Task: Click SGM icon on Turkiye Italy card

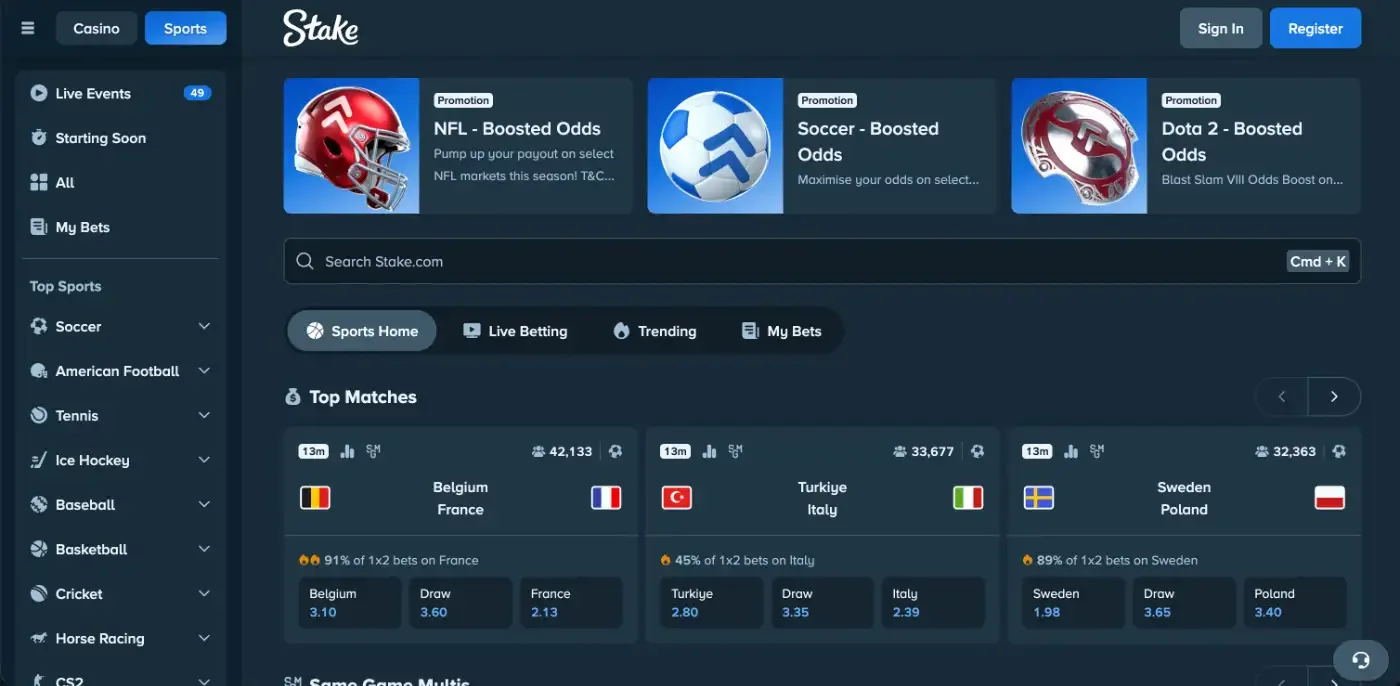Action: (736, 451)
